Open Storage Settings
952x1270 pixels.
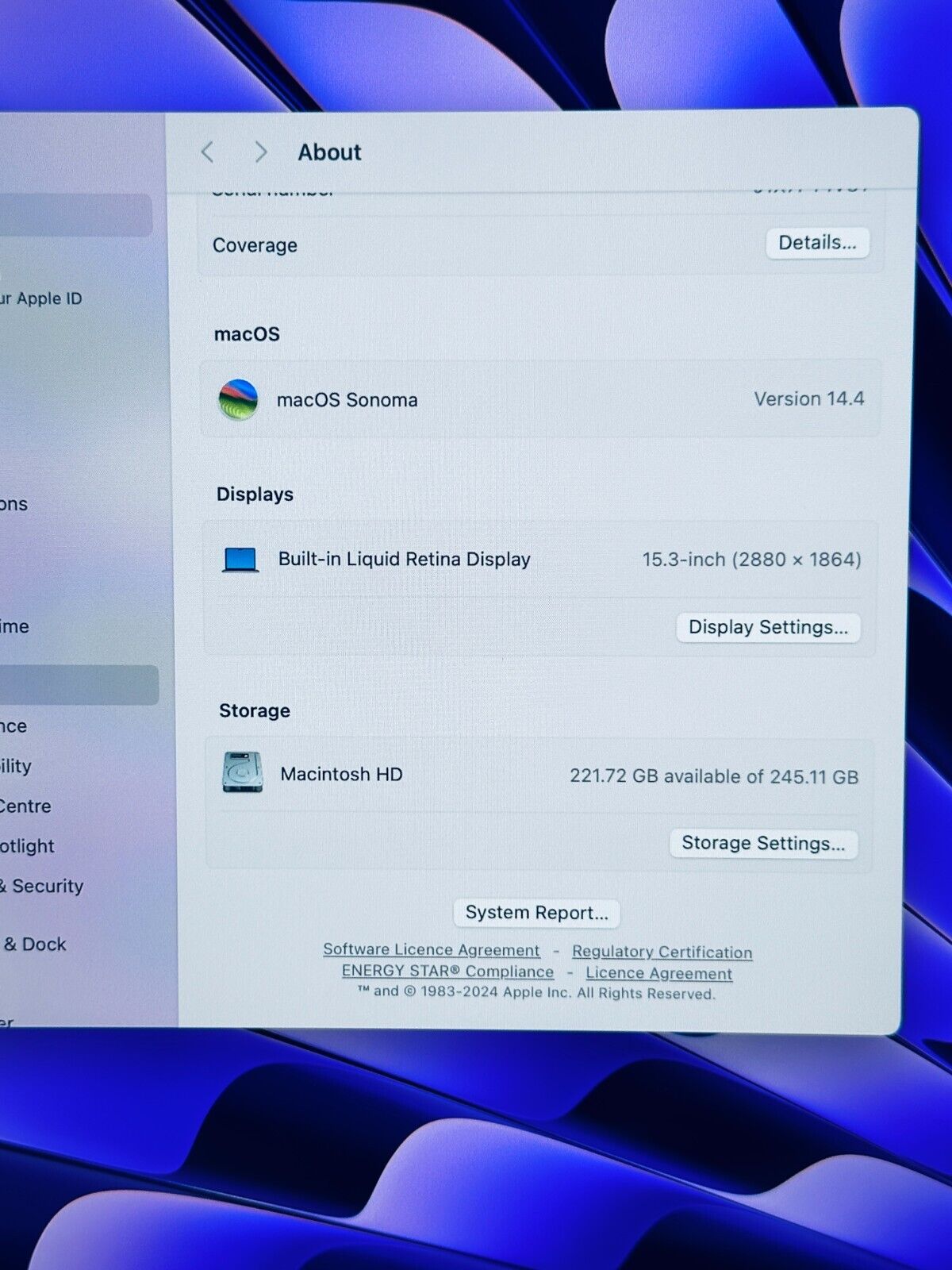pyautogui.click(x=763, y=843)
